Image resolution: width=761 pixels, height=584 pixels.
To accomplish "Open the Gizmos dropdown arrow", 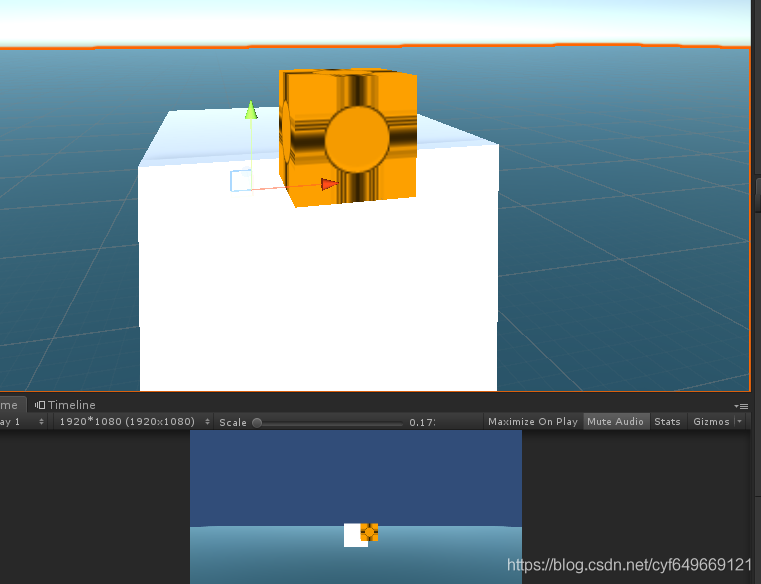I will click(x=740, y=422).
